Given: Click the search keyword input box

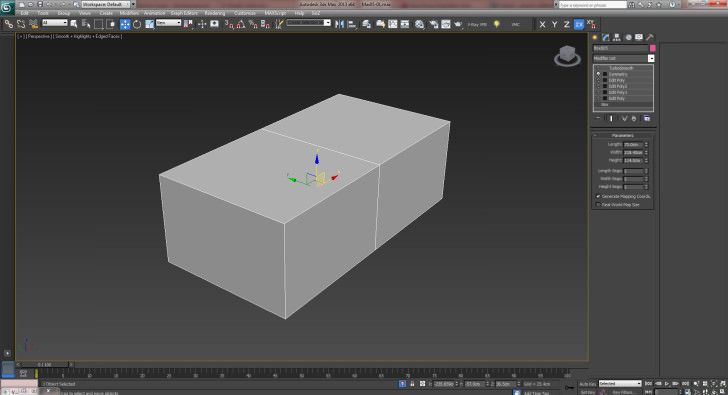Looking at the screenshot, I should pos(592,5).
